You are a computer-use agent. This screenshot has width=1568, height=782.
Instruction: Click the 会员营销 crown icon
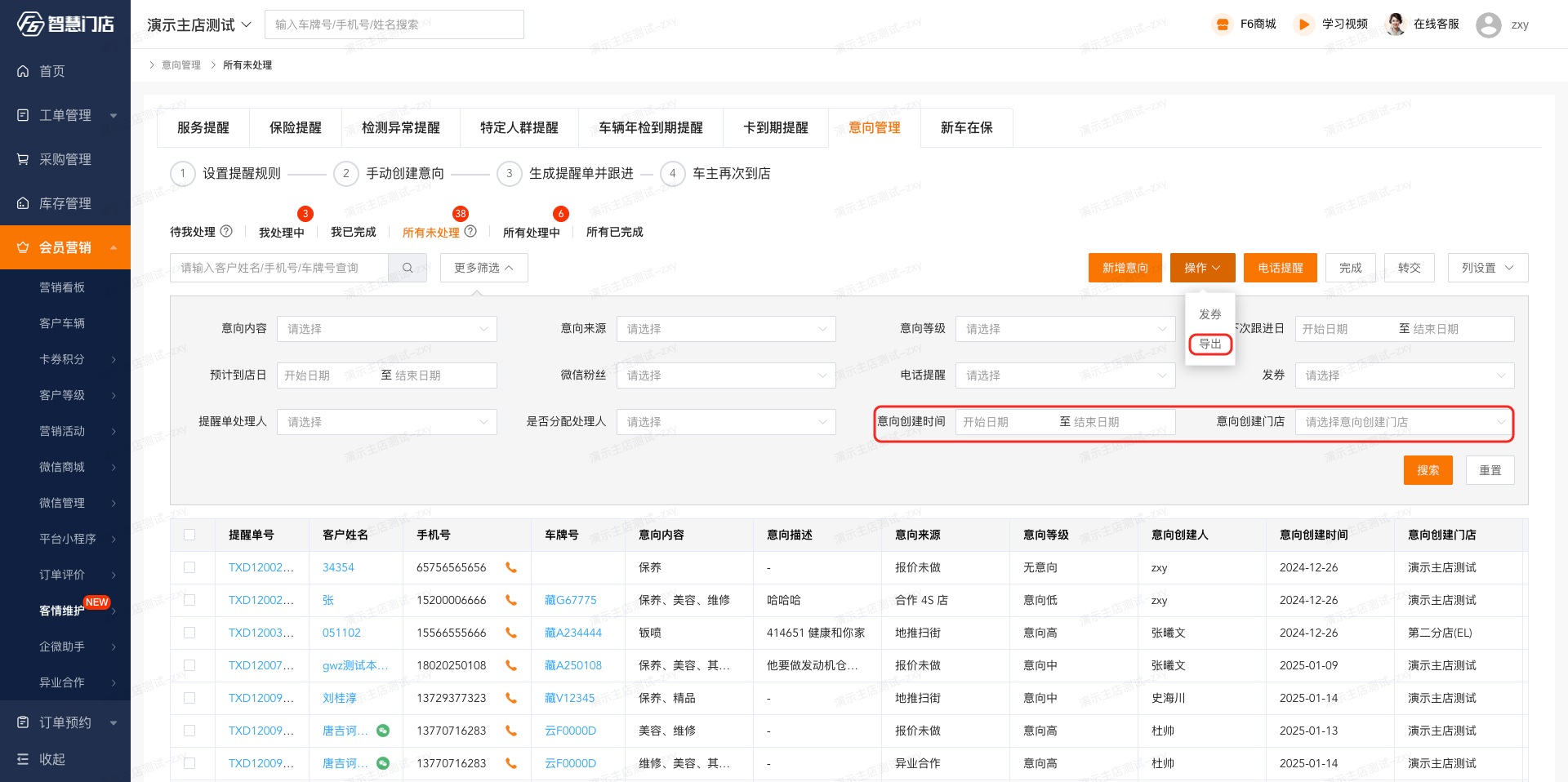click(23, 247)
